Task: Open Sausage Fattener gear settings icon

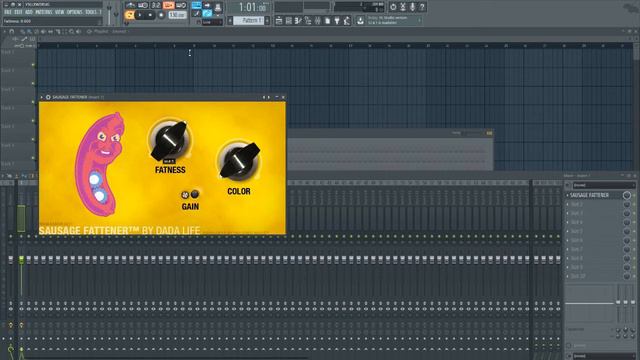Action: [x=48, y=97]
